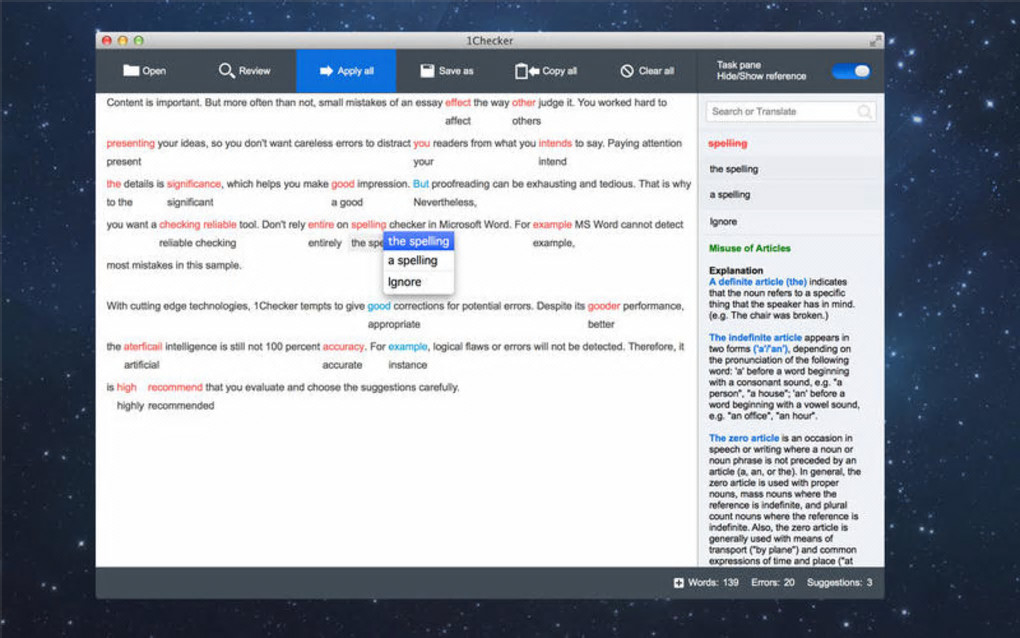Open the "A definite article (the)" link
Viewport: 1020px width, 638px height.
click(757, 282)
